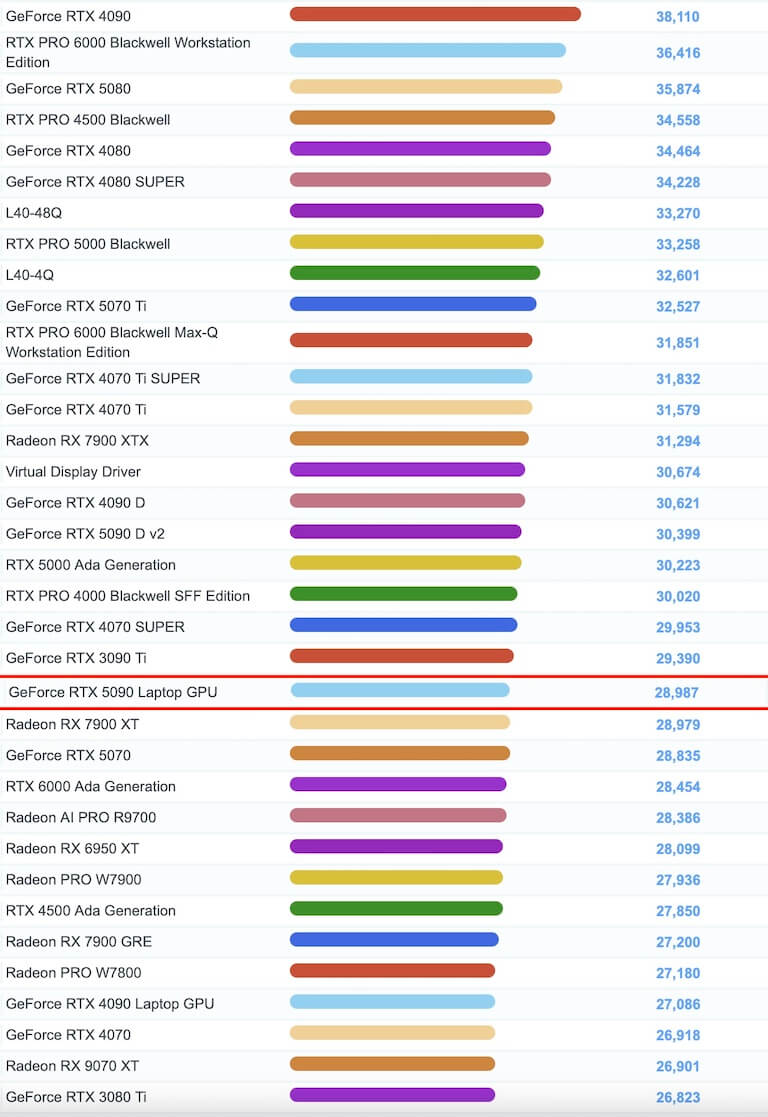Select GeForce RTX 5070 Ti name
The width and height of the screenshot is (768, 1117).
[76, 306]
